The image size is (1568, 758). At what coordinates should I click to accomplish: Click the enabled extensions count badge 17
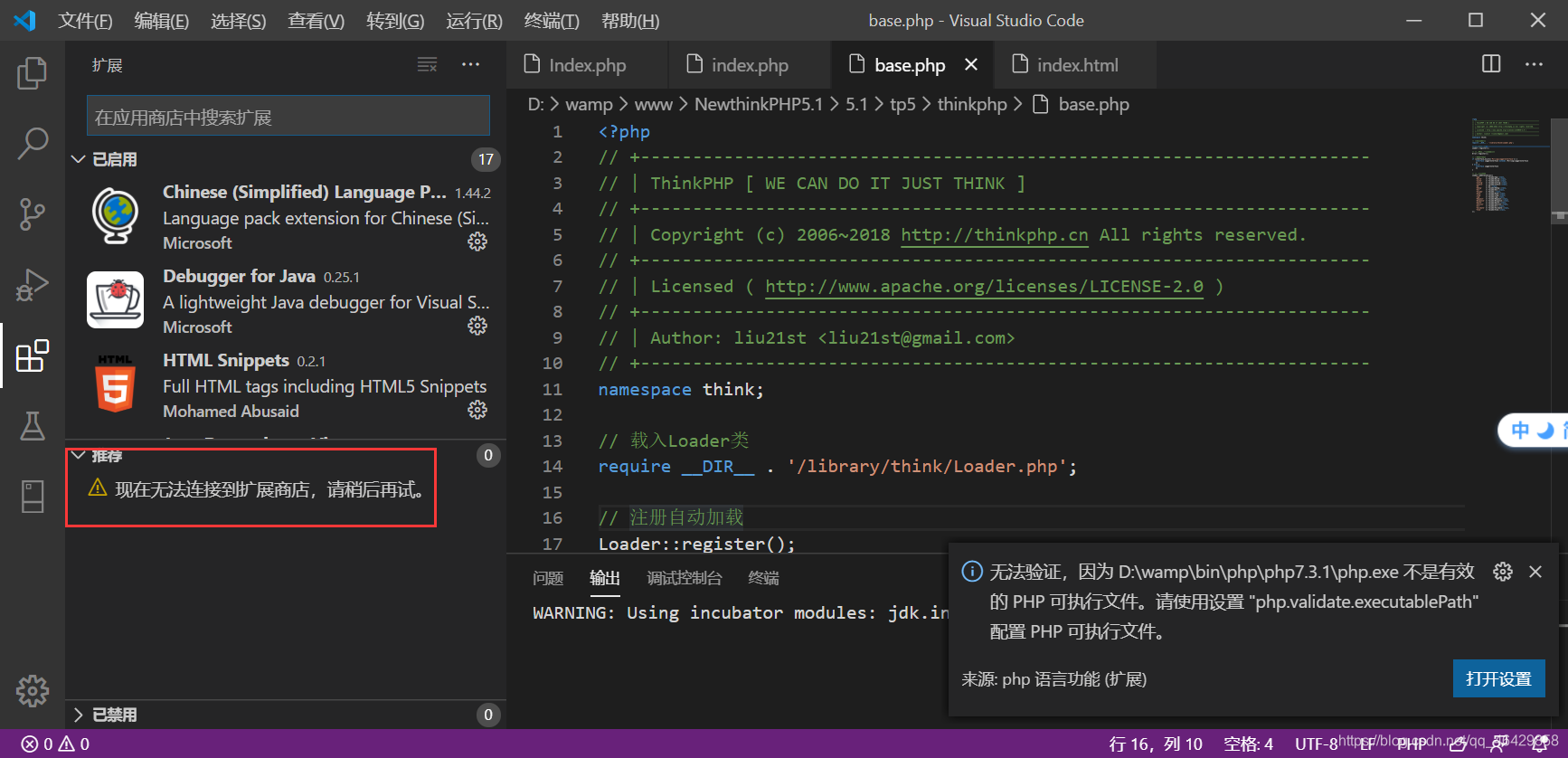[486, 159]
